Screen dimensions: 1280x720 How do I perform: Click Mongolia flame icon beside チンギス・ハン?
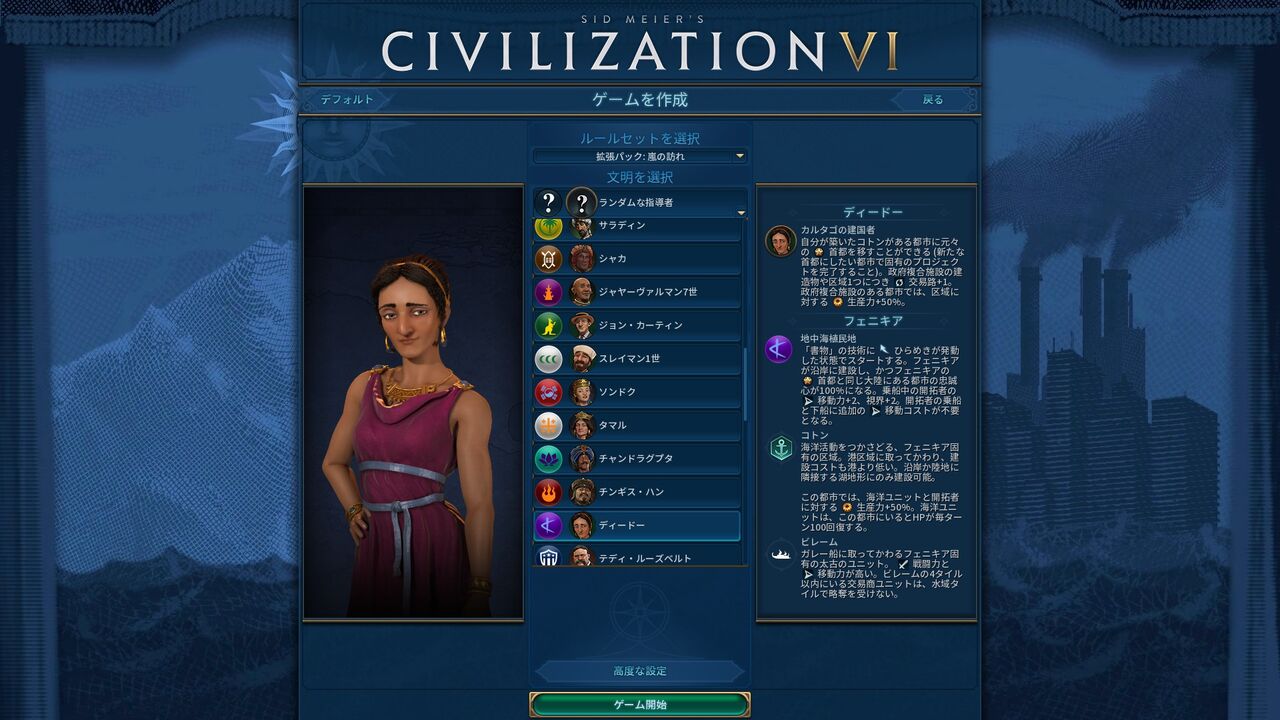548,492
